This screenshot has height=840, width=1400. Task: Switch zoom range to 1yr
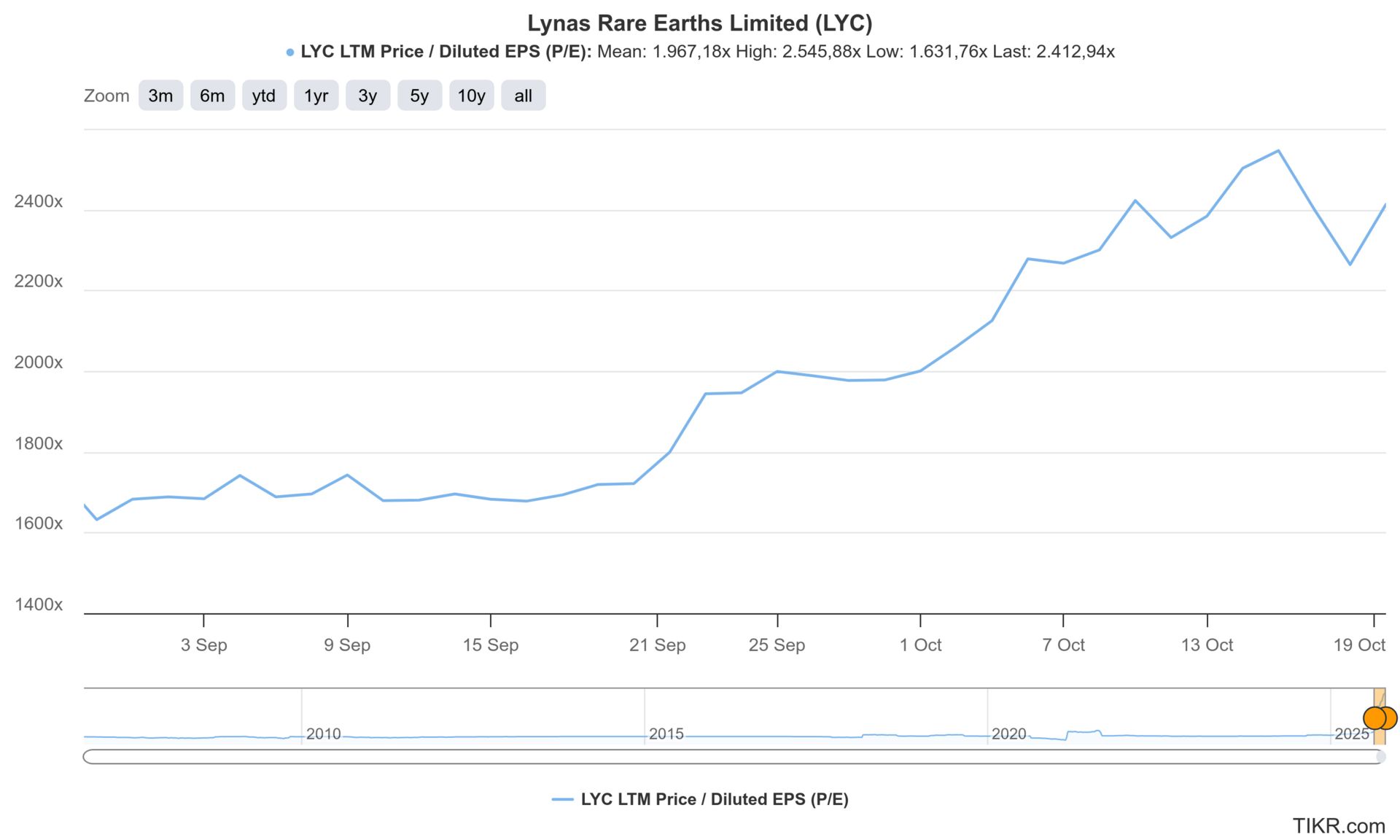click(x=316, y=96)
